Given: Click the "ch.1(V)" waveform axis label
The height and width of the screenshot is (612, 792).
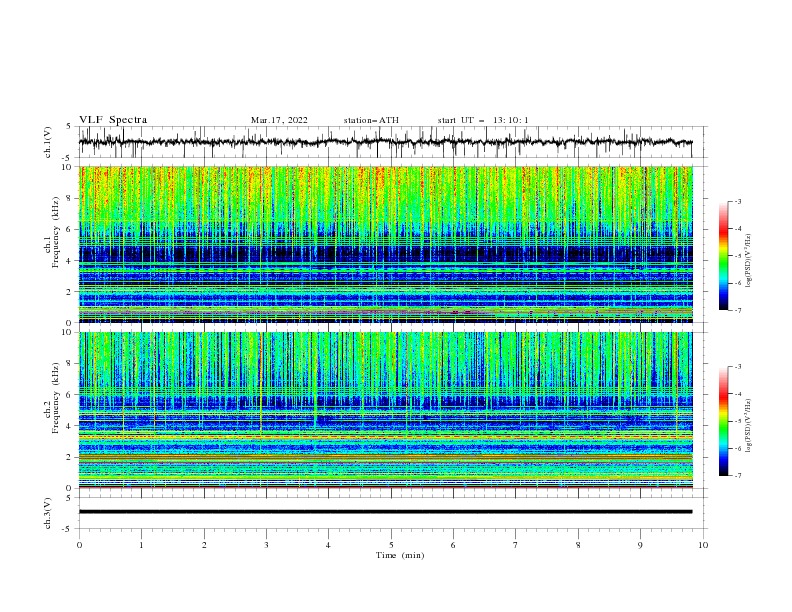Looking at the screenshot, I should click(x=48, y=142).
